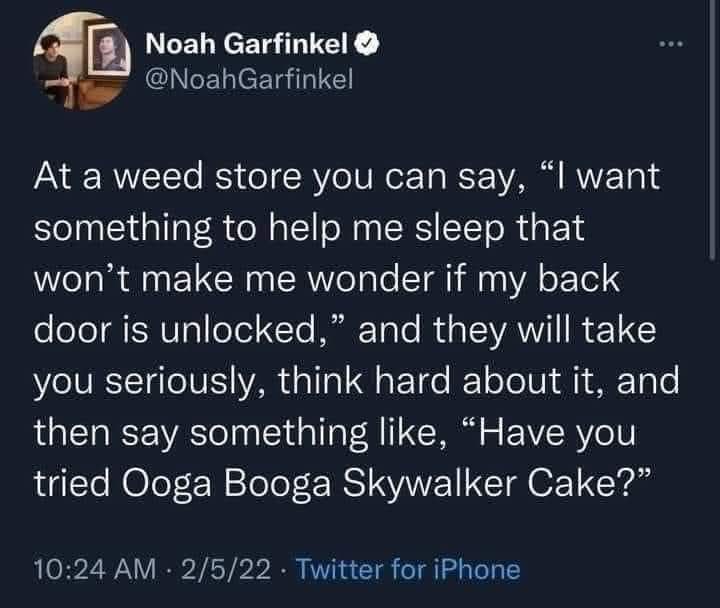The height and width of the screenshot is (608, 720).
Task: Click the phrase 'door is unlocked'
Action: pos(172,330)
